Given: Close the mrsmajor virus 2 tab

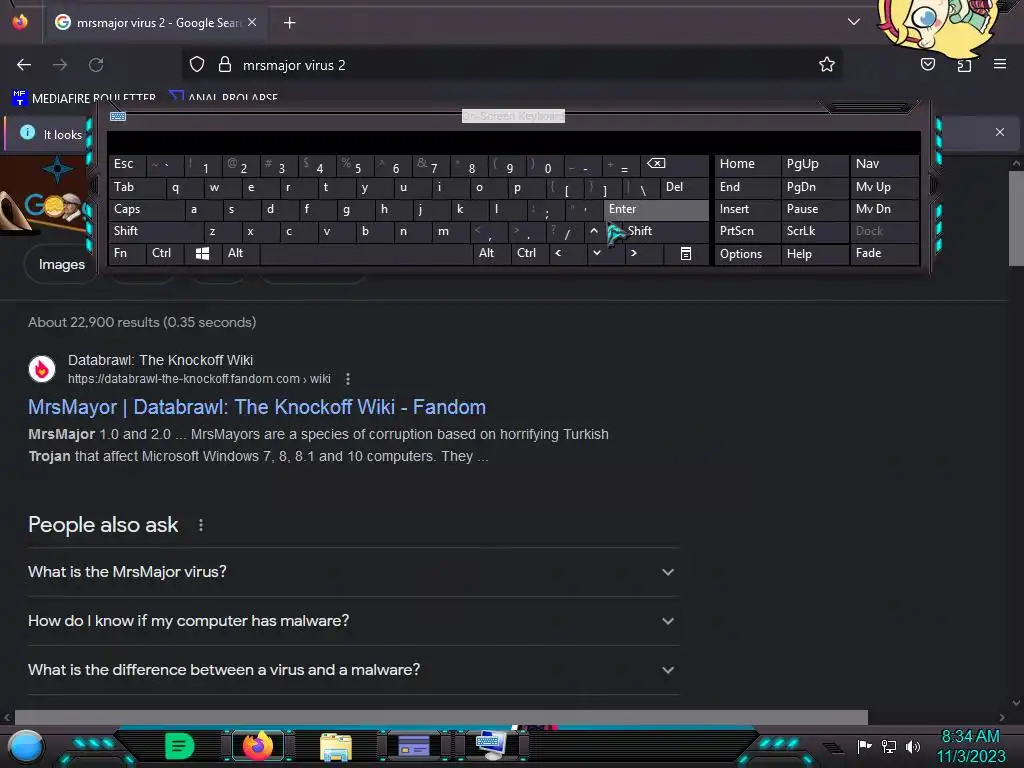Looking at the screenshot, I should (252, 22).
